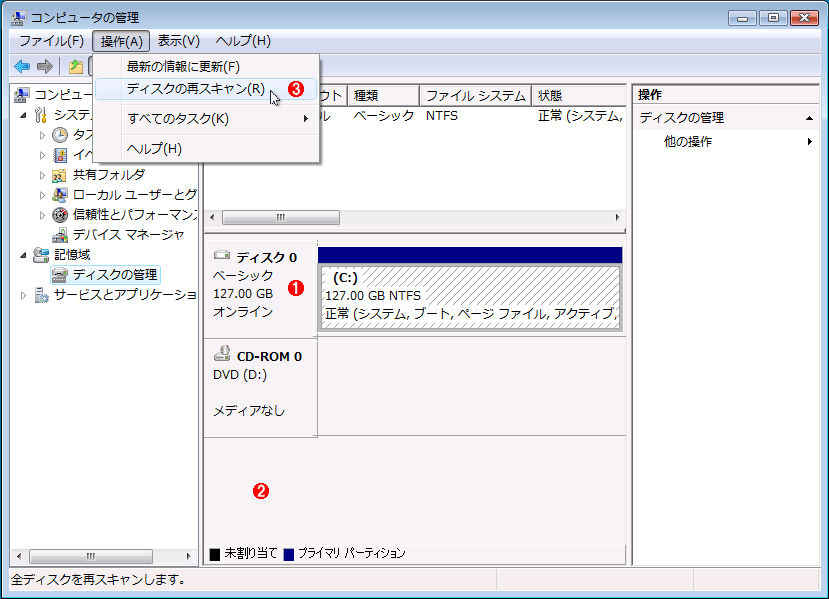Viewport: 829px width, 599px height.
Task: Click the ローカル ユーザー icon
Action: pos(60,195)
